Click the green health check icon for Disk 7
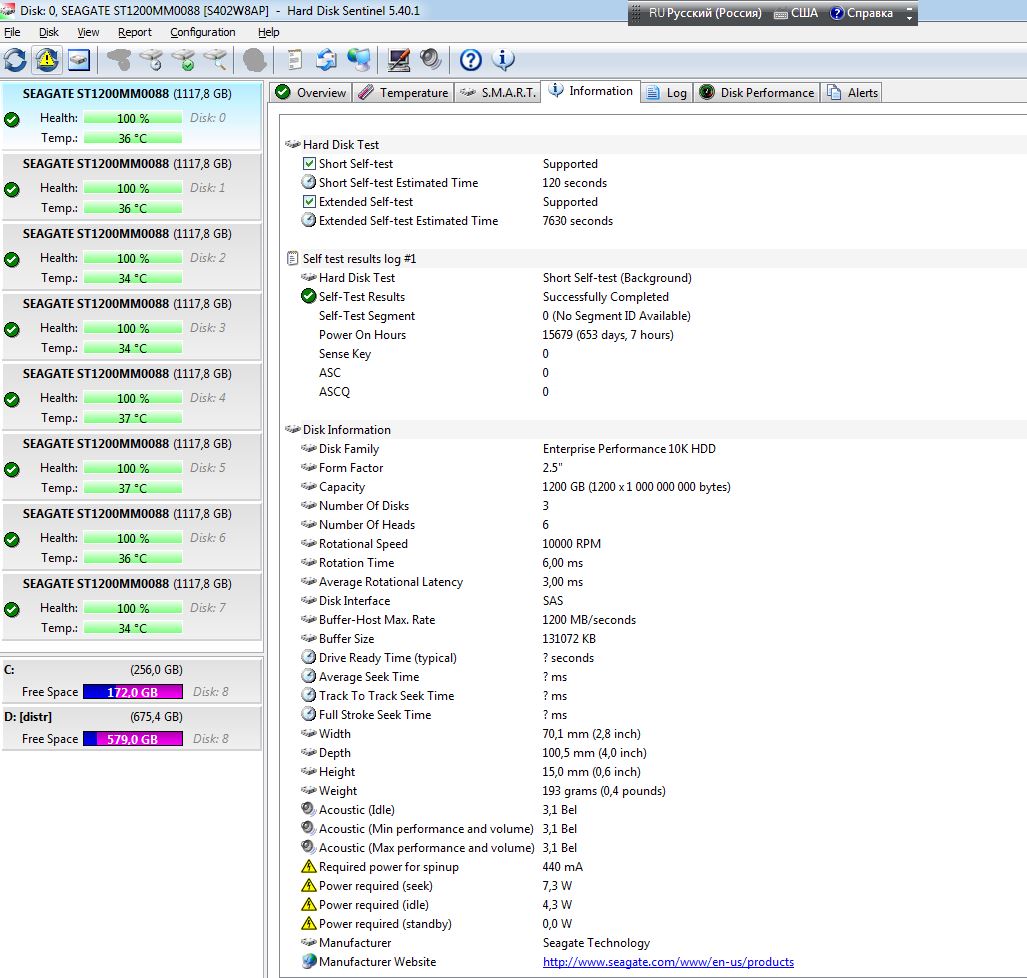Image resolution: width=1027 pixels, height=978 pixels. [12, 610]
